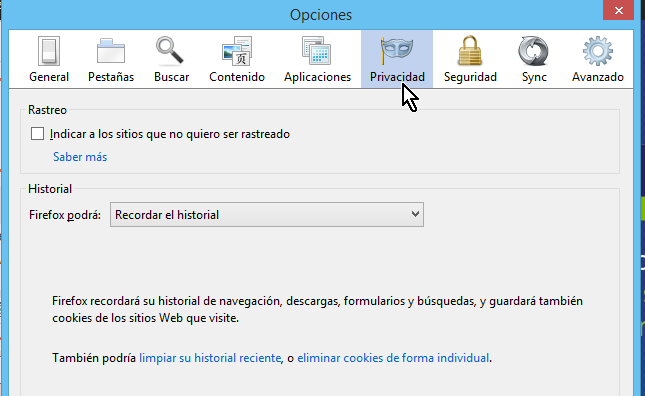Viewport: 645px width, 396px height.
Task: Switch to the Seguridad tab label
Action: [470, 77]
